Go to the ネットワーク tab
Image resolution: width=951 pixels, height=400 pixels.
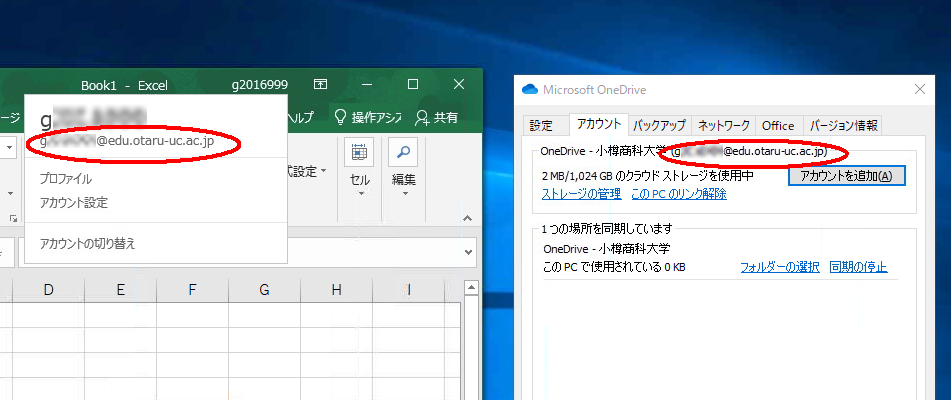click(723, 126)
